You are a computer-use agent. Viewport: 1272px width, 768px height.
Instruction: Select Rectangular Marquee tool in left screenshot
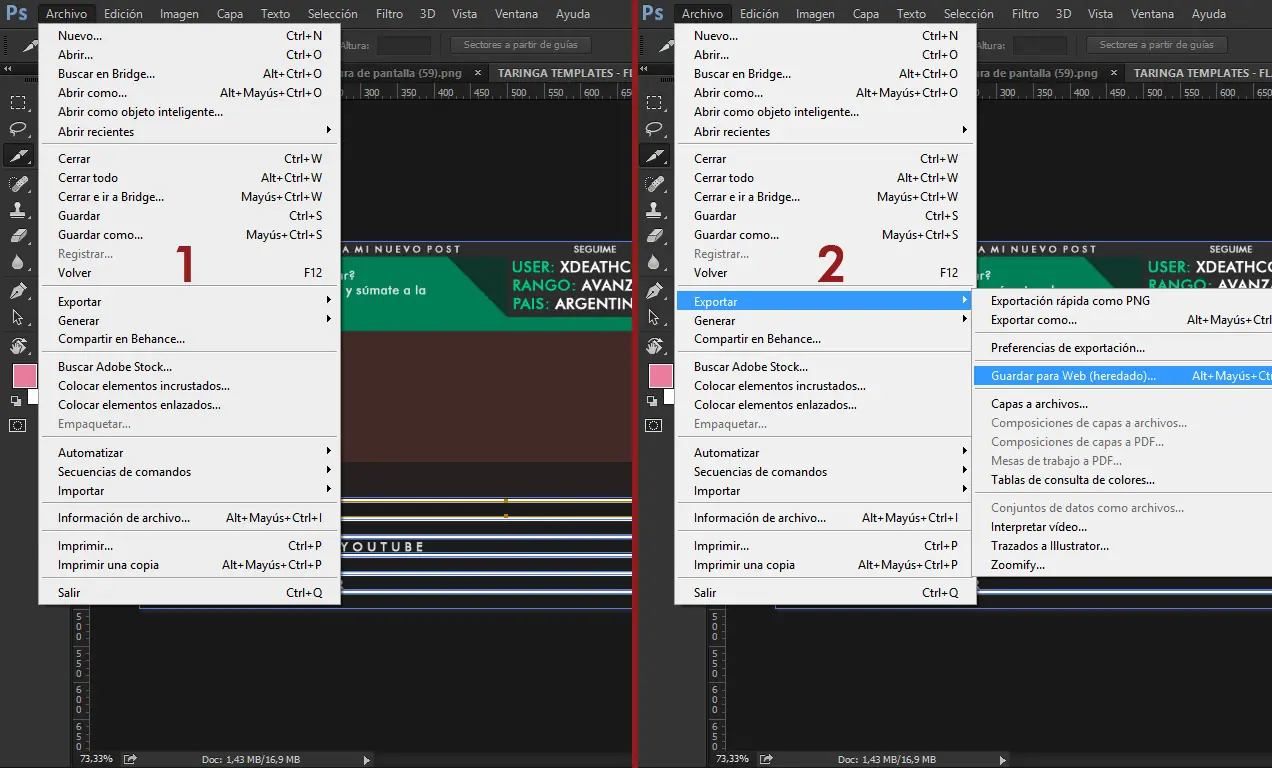[18, 103]
